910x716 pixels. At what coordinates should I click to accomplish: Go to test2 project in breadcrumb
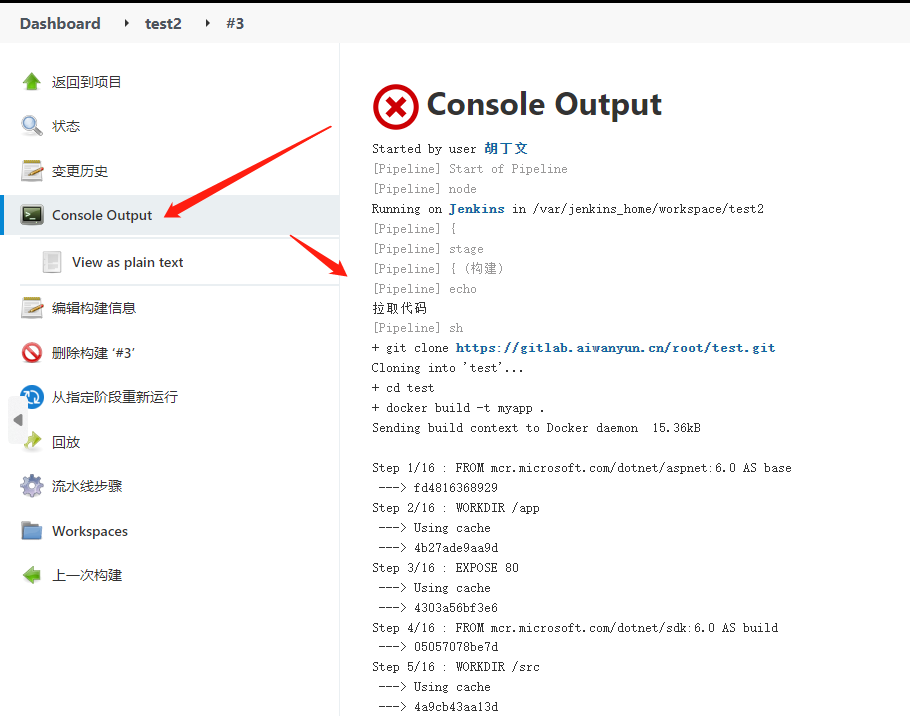[x=163, y=23]
